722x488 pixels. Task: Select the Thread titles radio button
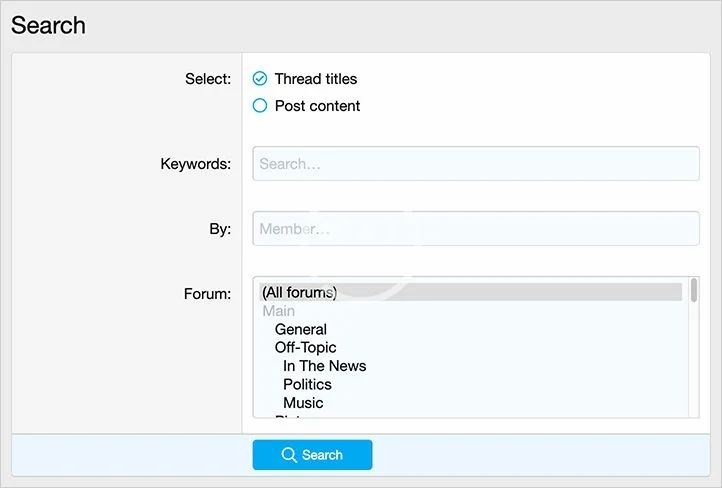click(260, 79)
